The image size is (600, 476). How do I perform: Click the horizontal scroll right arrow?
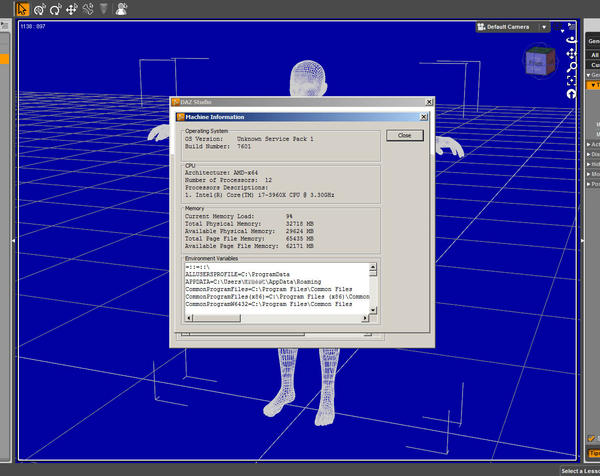[x=365, y=318]
